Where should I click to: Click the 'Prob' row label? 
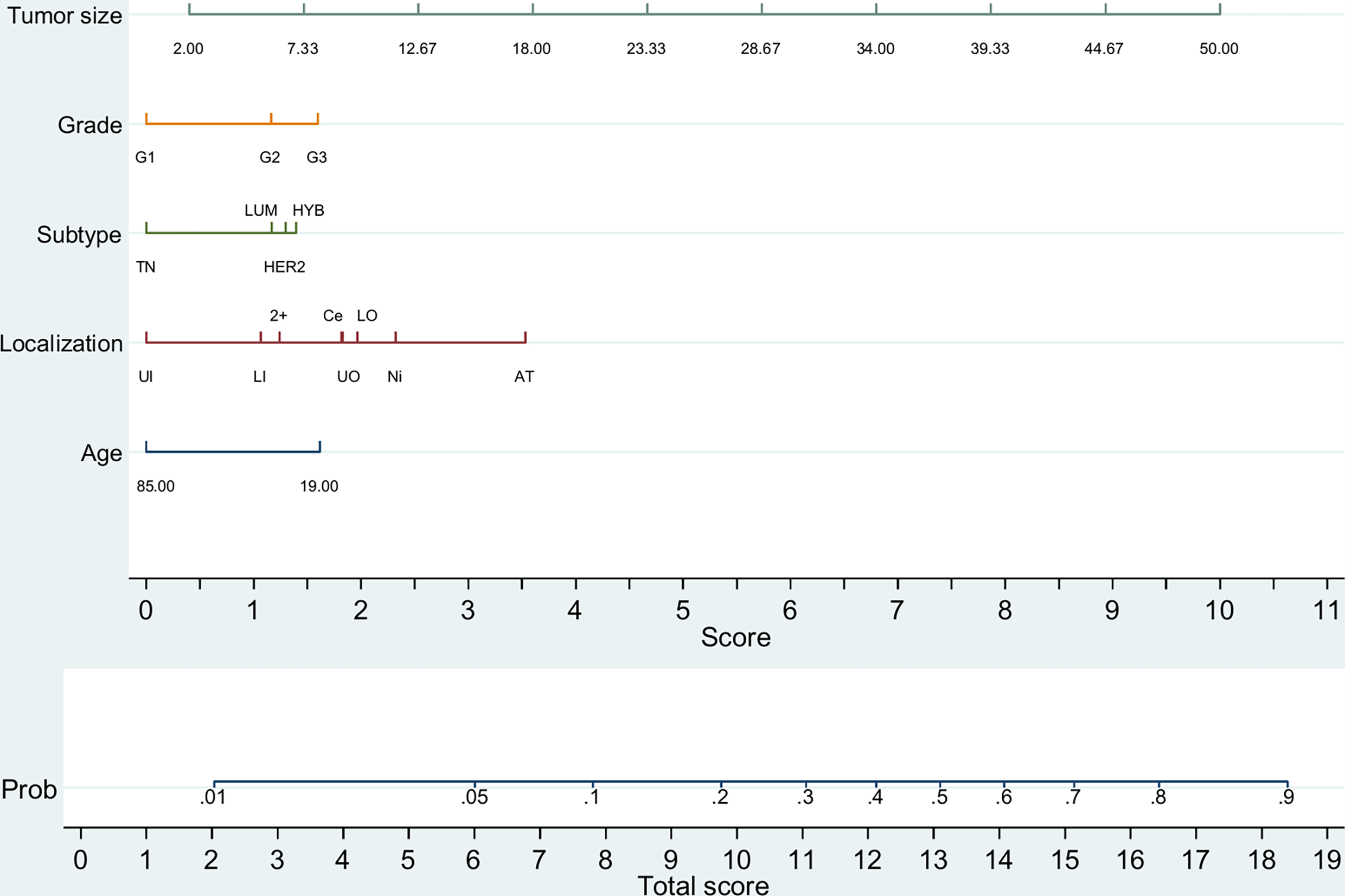29,790
